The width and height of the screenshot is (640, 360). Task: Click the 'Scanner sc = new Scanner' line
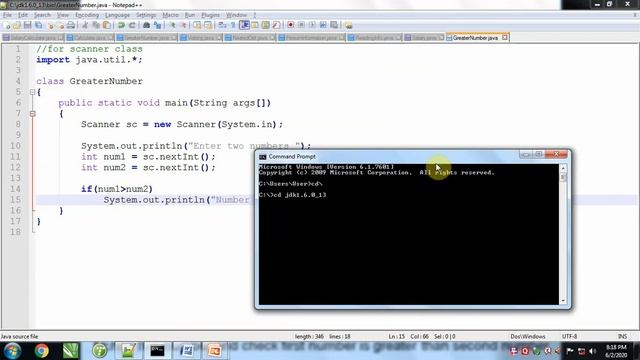(x=182, y=124)
